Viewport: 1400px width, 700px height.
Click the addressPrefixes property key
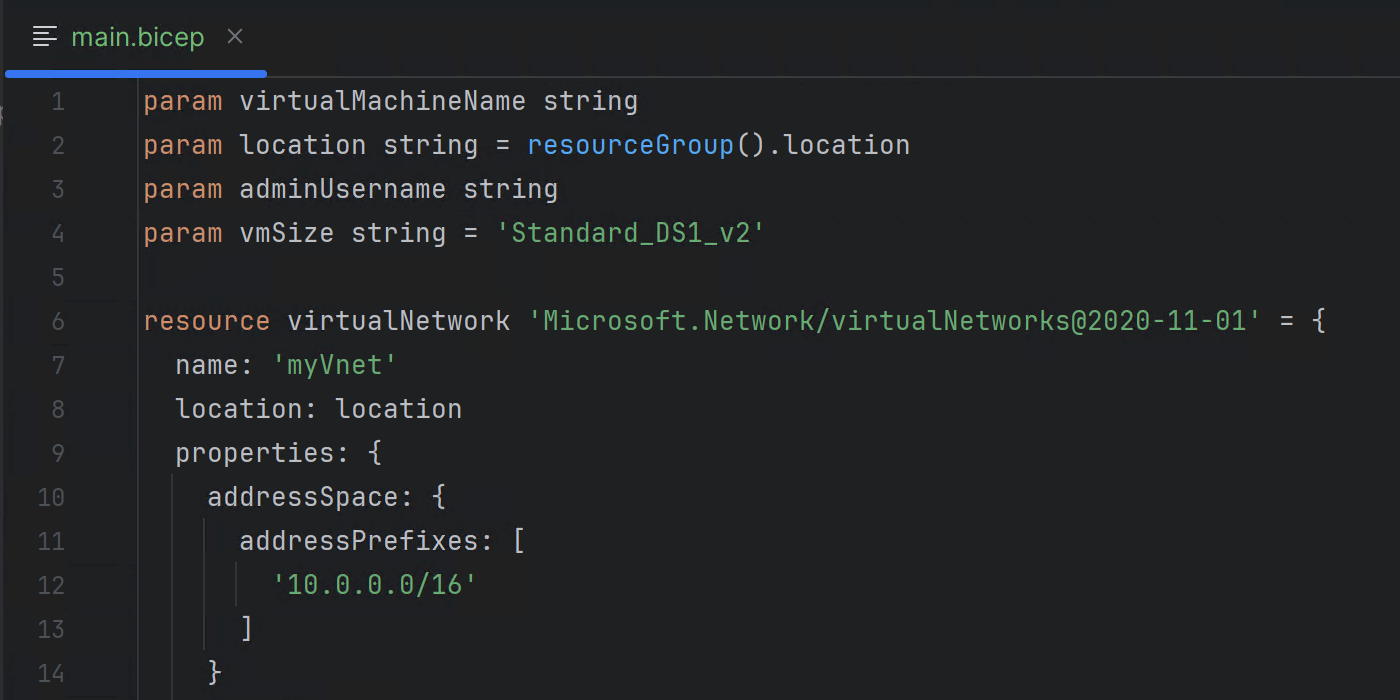358,541
